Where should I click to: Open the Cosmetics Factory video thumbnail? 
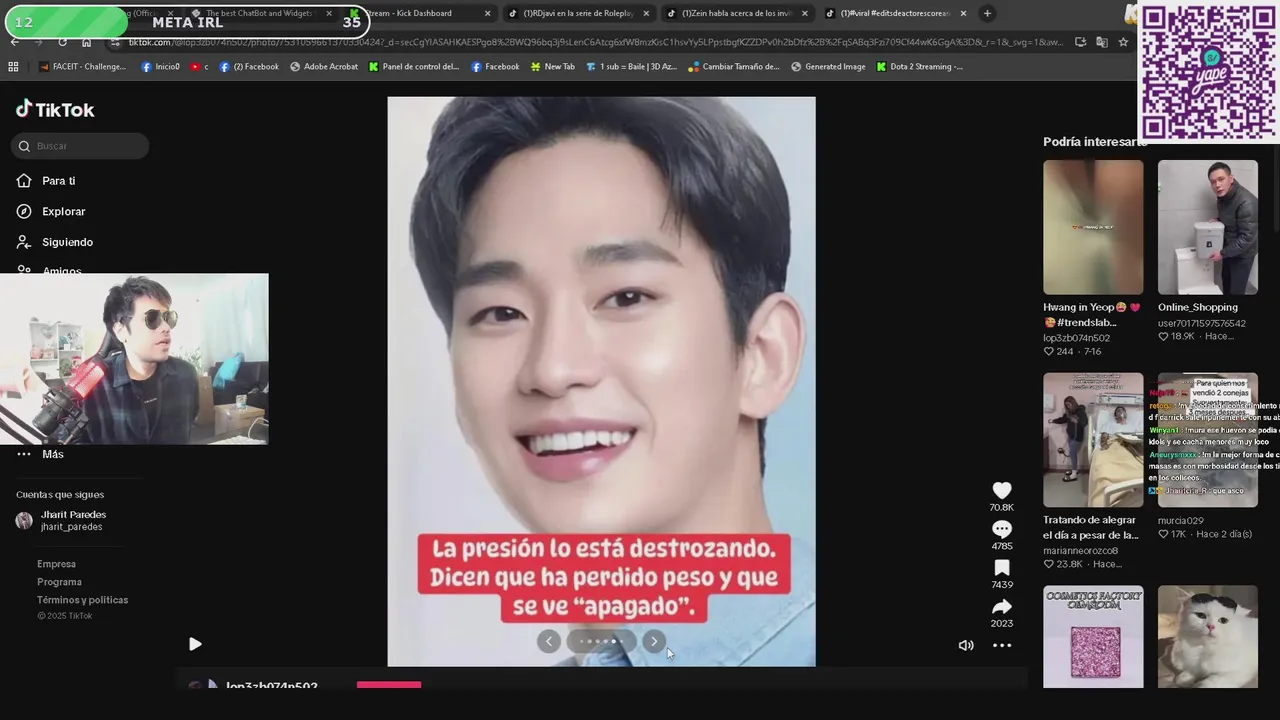(1093, 637)
